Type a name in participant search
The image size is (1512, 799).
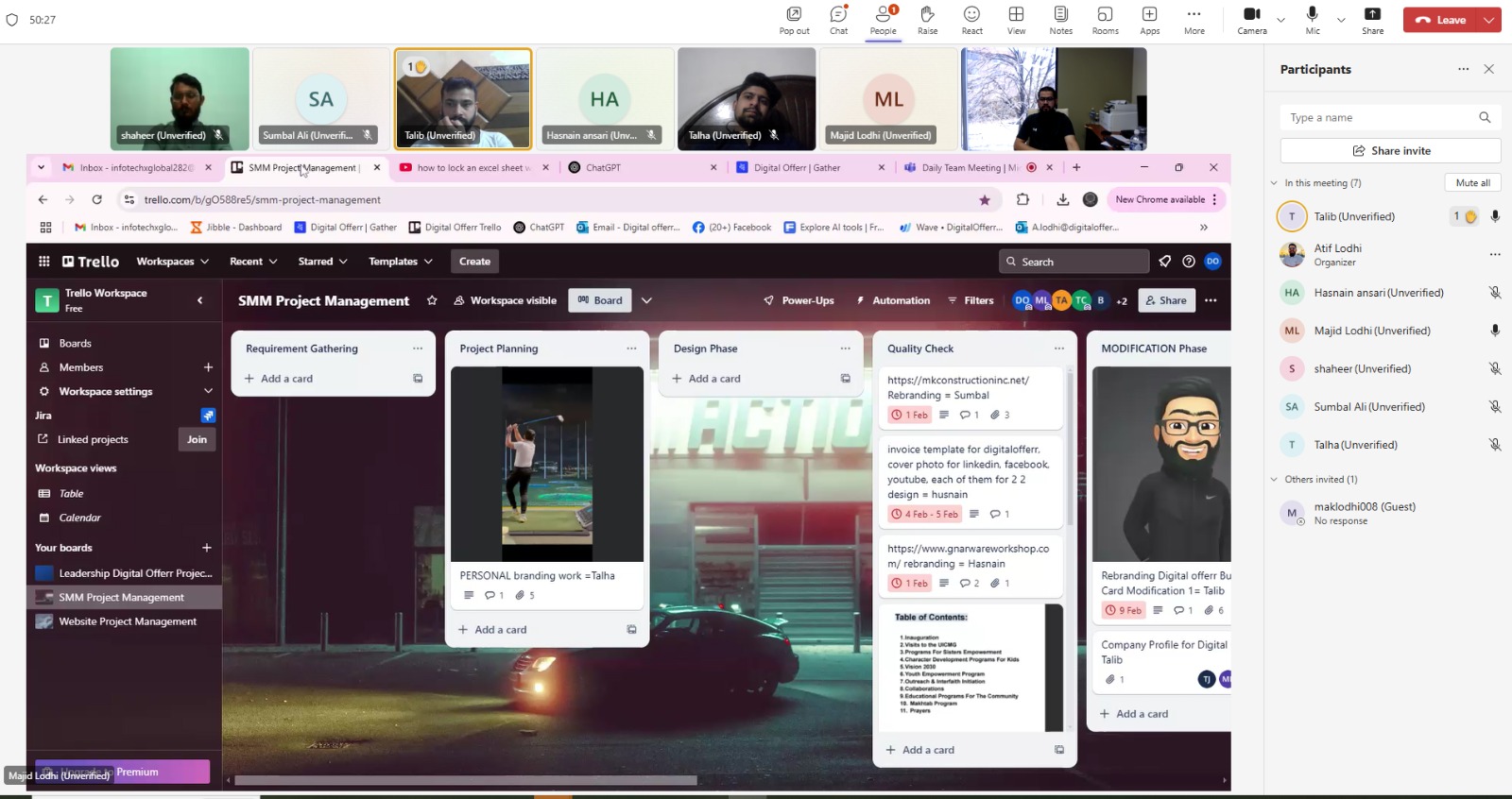point(1390,117)
